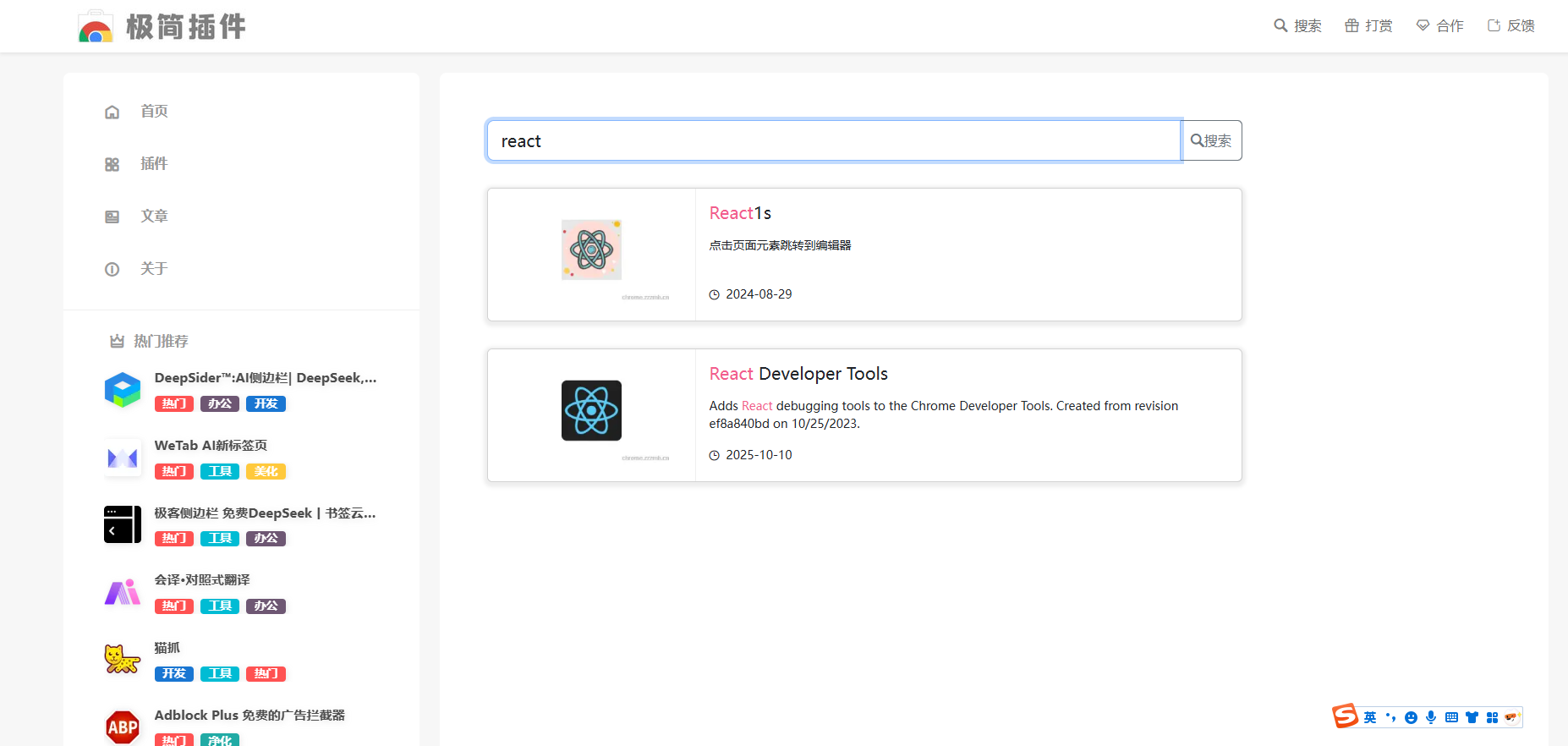The image size is (1568, 746).
Task: Open the Adblock Plus ABP icon
Action: [123, 727]
